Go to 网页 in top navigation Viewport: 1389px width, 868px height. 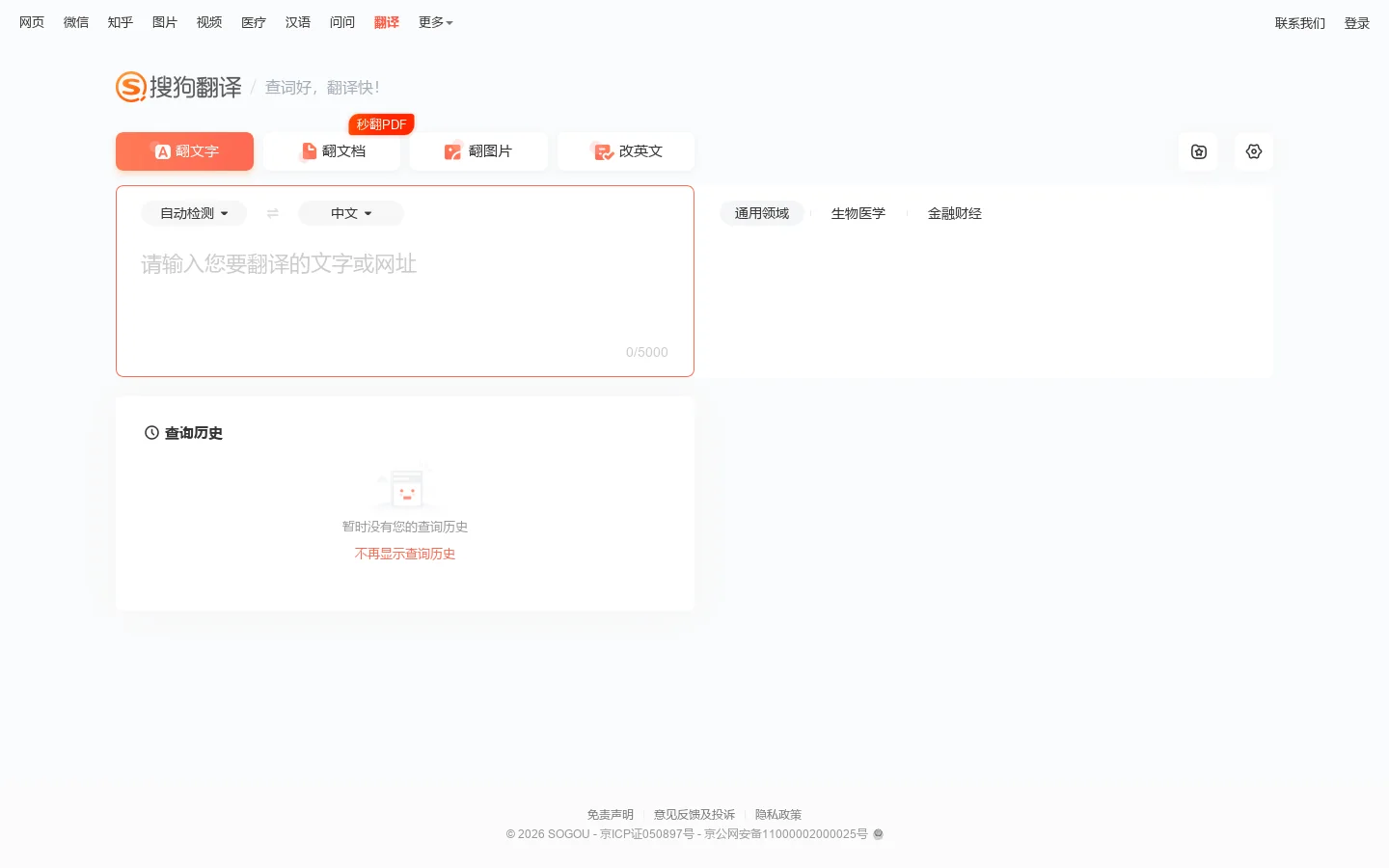32,22
